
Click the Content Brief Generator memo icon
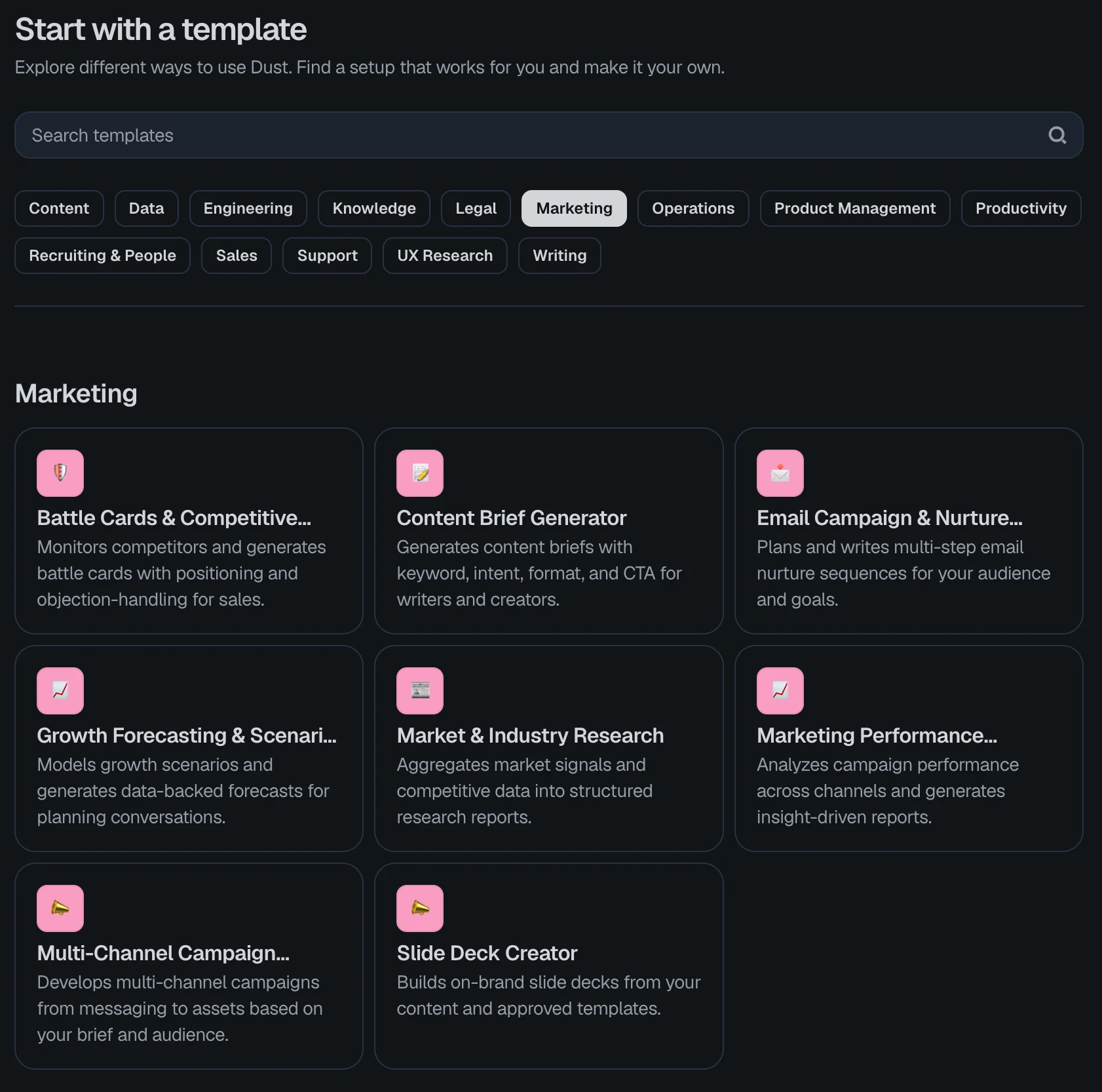[x=419, y=473]
